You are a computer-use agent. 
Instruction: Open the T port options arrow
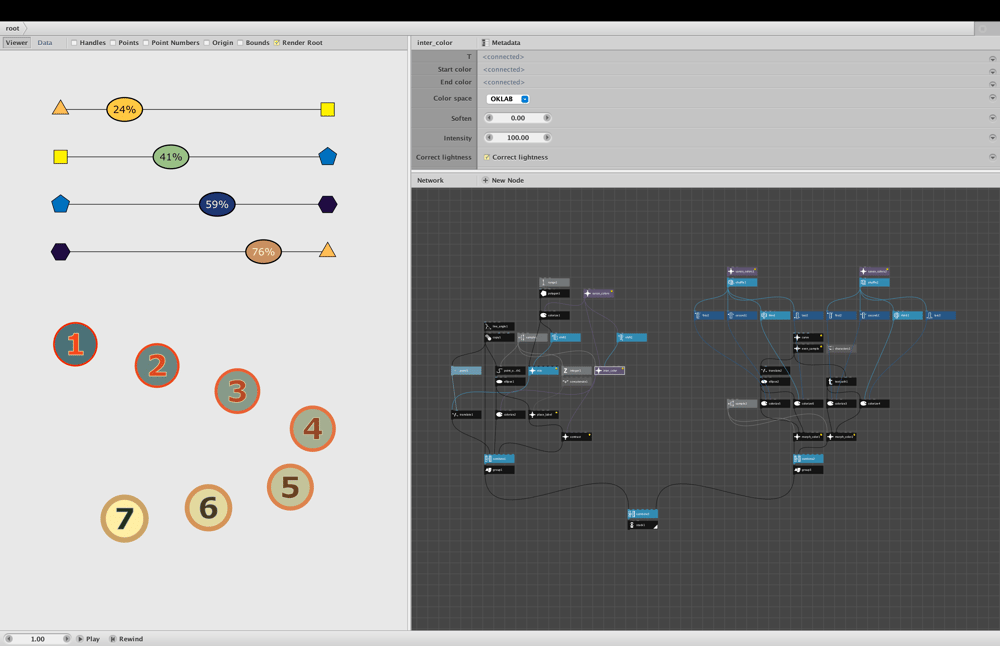tap(992, 58)
